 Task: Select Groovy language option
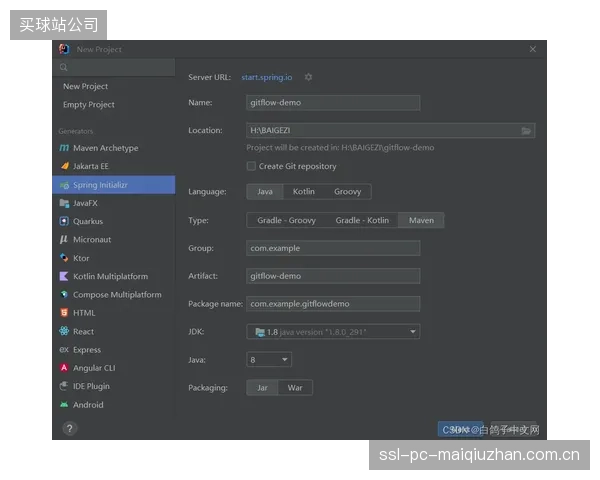point(347,191)
